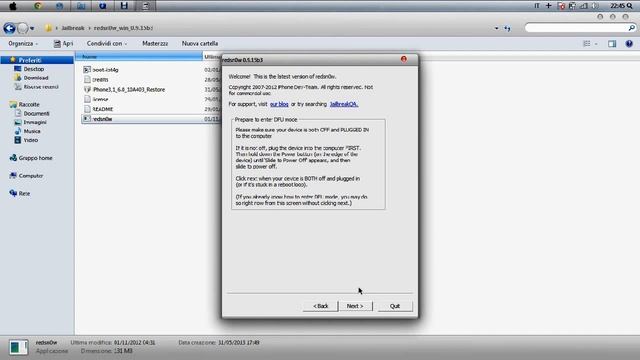
Task: Click the Apri toolbar button
Action: pyautogui.click(x=64, y=43)
